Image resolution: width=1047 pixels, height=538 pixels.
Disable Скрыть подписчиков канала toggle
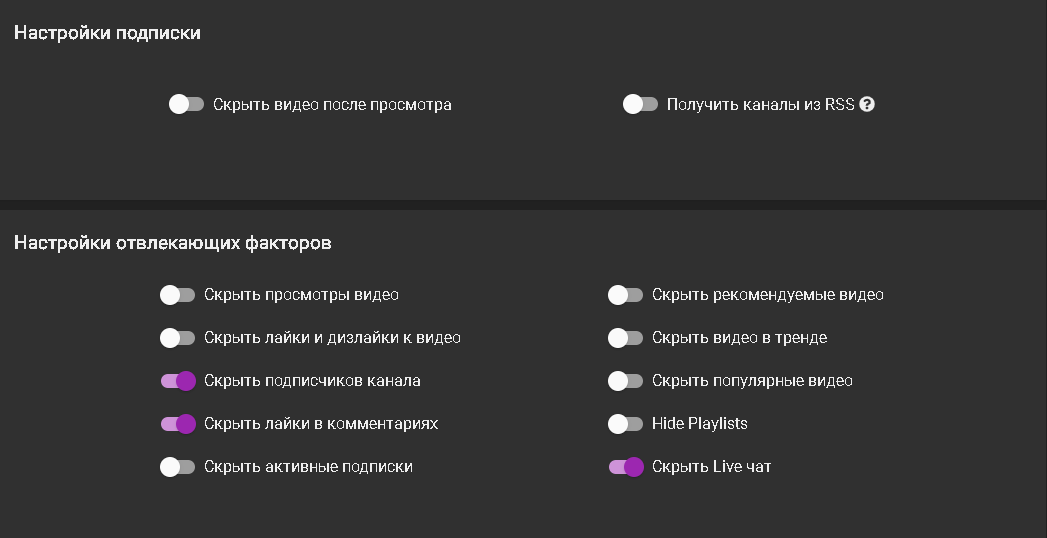pyautogui.click(x=177, y=381)
